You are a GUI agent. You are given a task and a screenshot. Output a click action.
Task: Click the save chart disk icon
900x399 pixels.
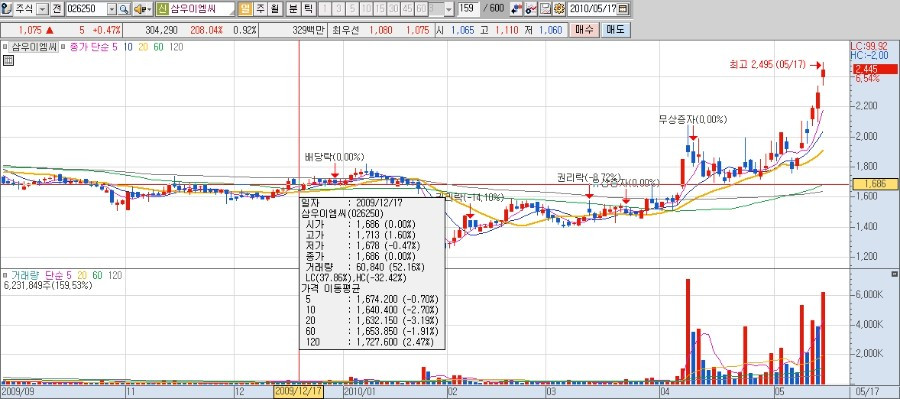[x=546, y=9]
